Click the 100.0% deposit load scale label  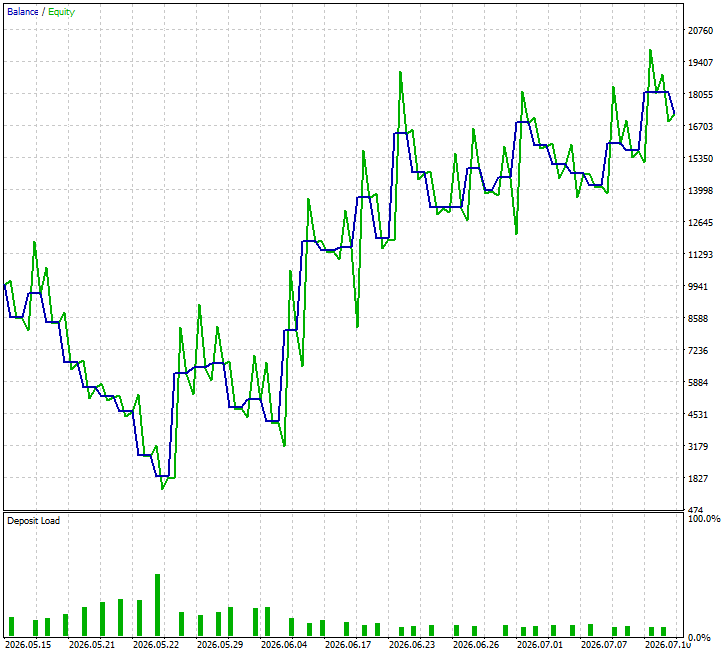704,519
